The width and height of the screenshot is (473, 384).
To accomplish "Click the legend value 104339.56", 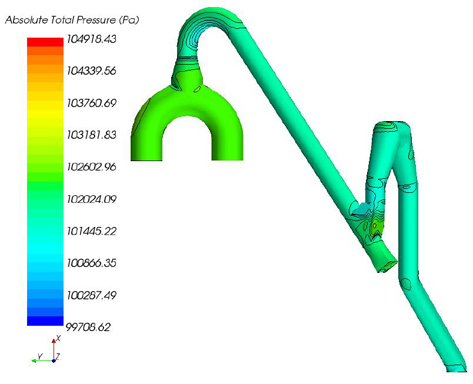I will (92, 71).
